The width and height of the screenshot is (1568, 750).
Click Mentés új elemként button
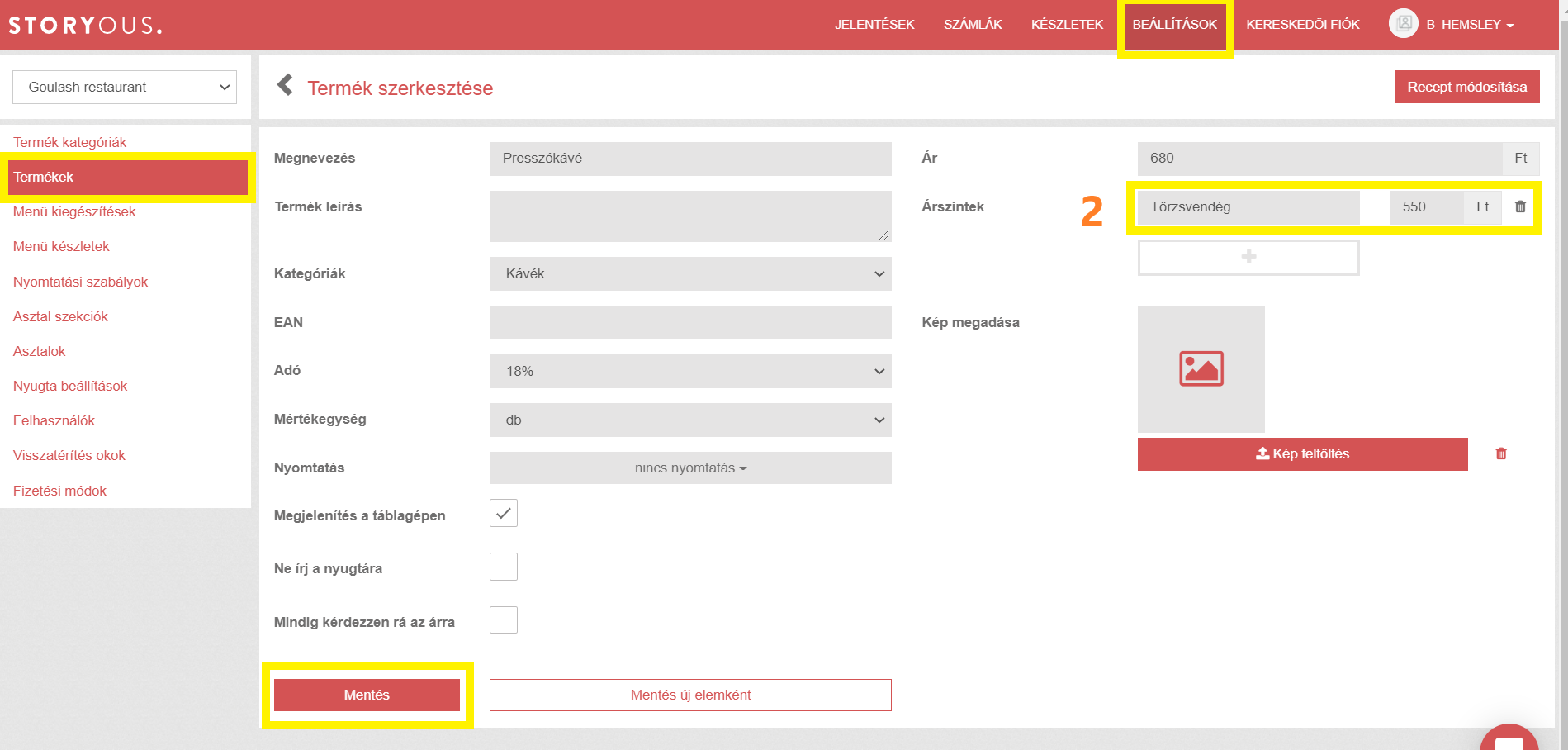pyautogui.click(x=690, y=695)
